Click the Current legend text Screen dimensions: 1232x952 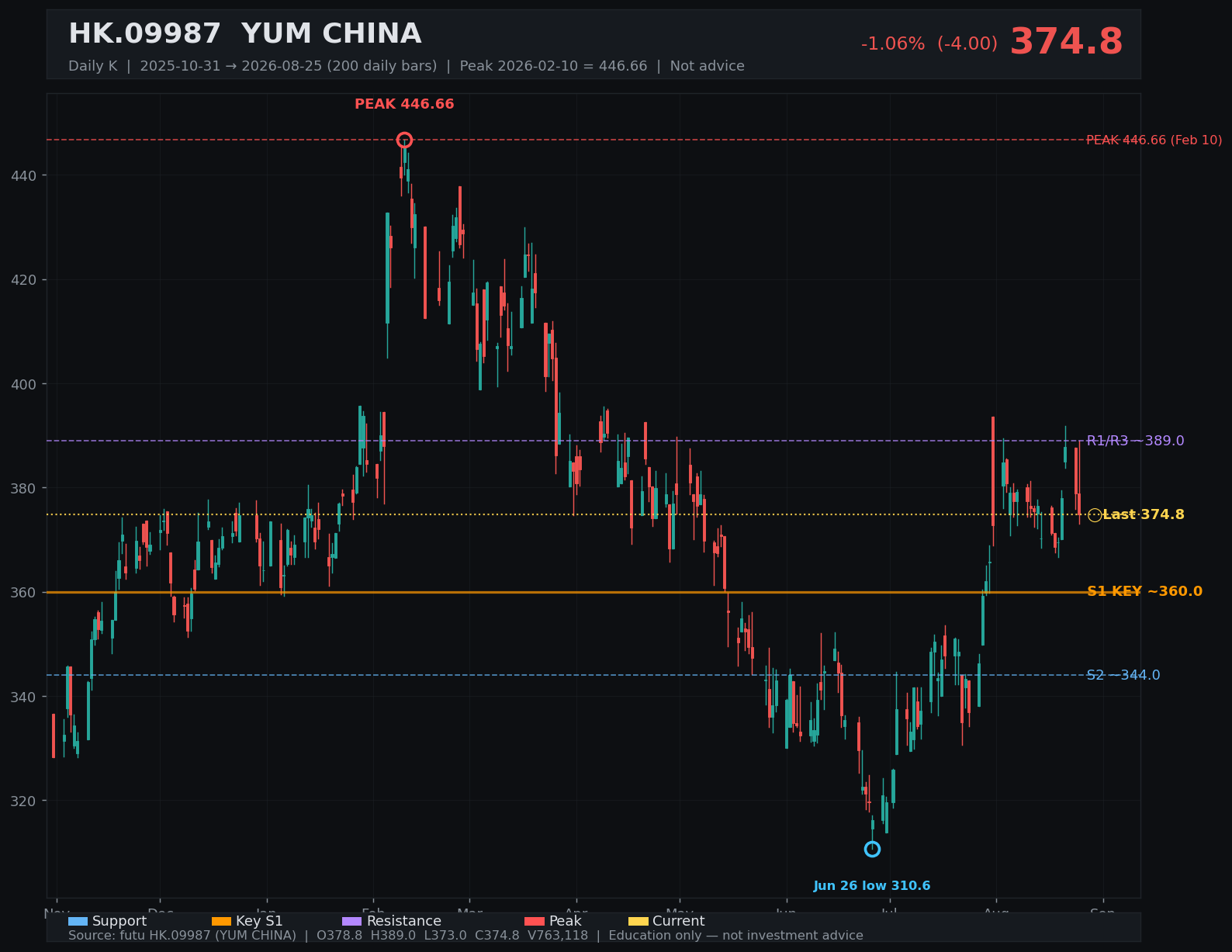[x=679, y=921]
